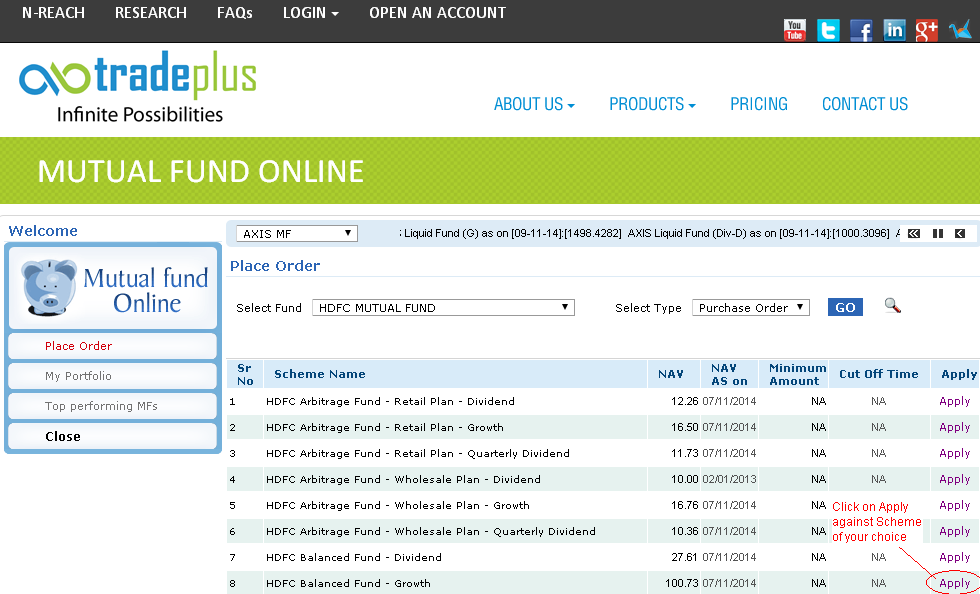Screen dimensions: 980x594
Task: Click the Place Order section heading
Action: pos(275,266)
